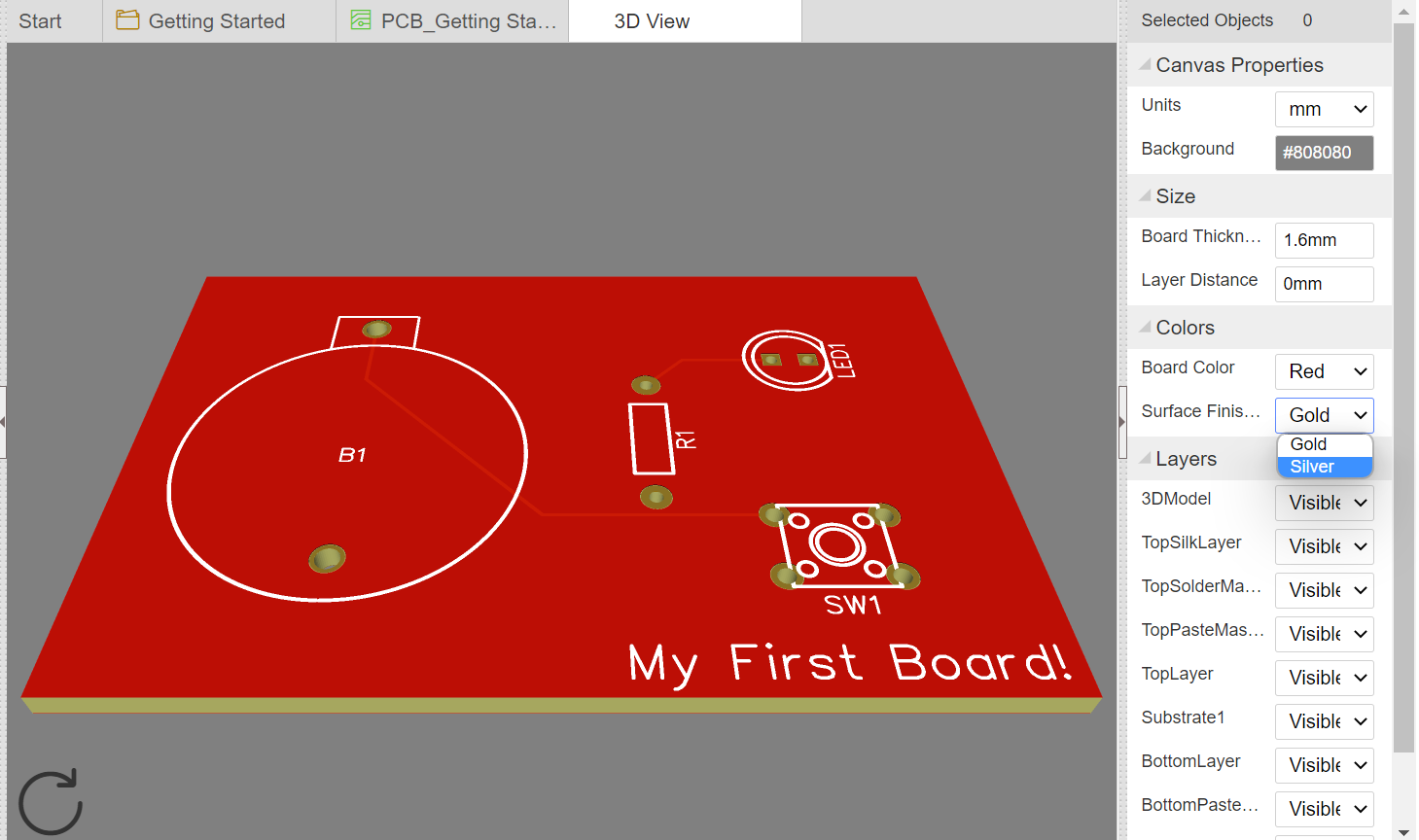This screenshot has width=1419, height=840.
Task: Collapse the Canvas Properties section
Action: coord(1146,65)
